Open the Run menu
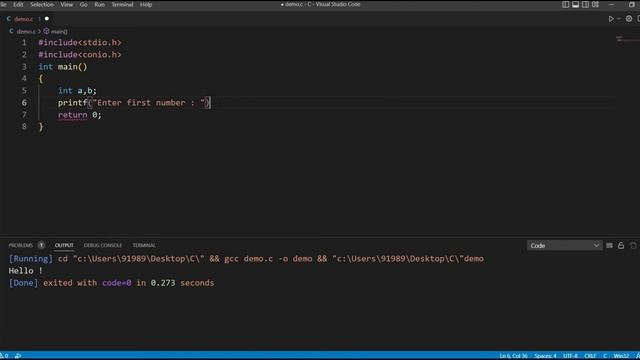This screenshot has width=640, height=360. 99,4
